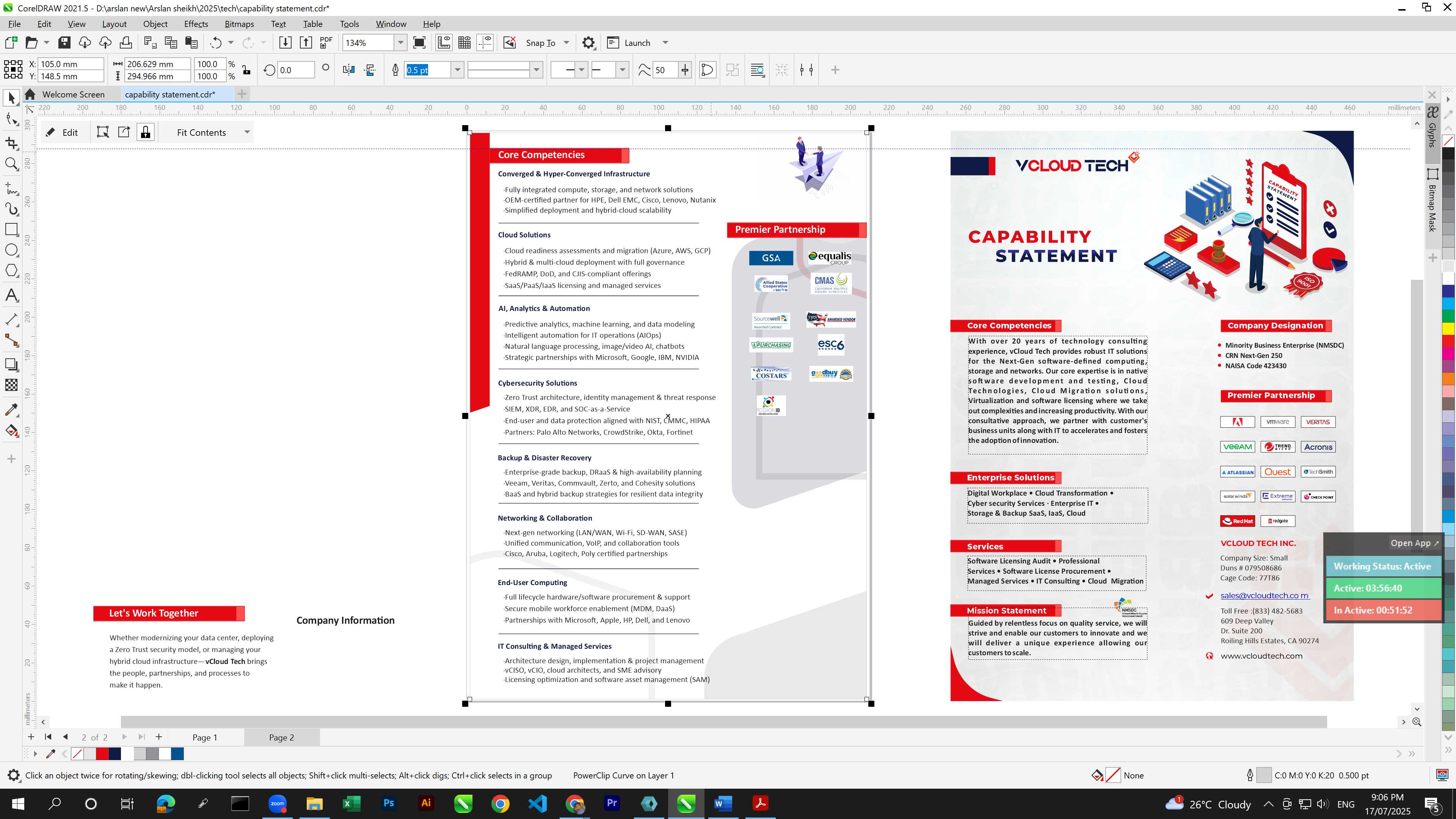Select the Rectangle tool
1456x819 pixels.
(x=11, y=229)
